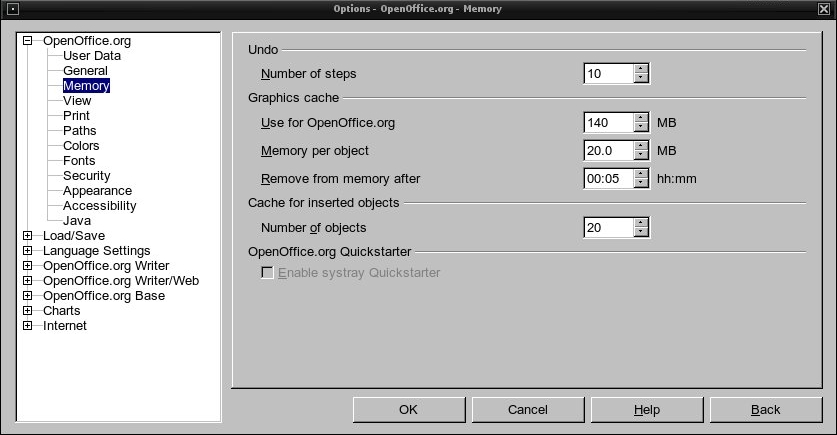This screenshot has width=837, height=435.
Task: Open the Security options page
Action: pyautogui.click(x=86, y=176)
